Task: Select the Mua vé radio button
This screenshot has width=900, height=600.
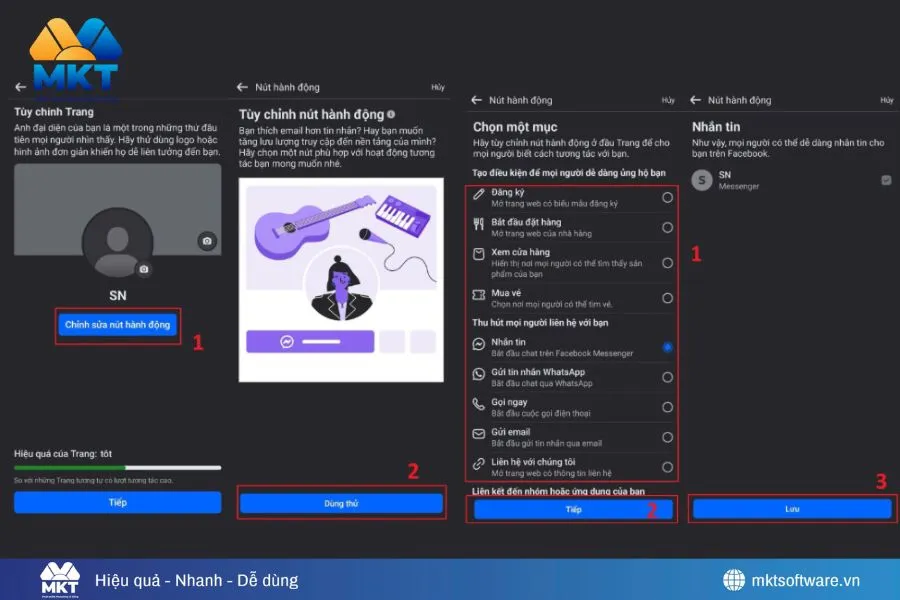Action: (667, 298)
